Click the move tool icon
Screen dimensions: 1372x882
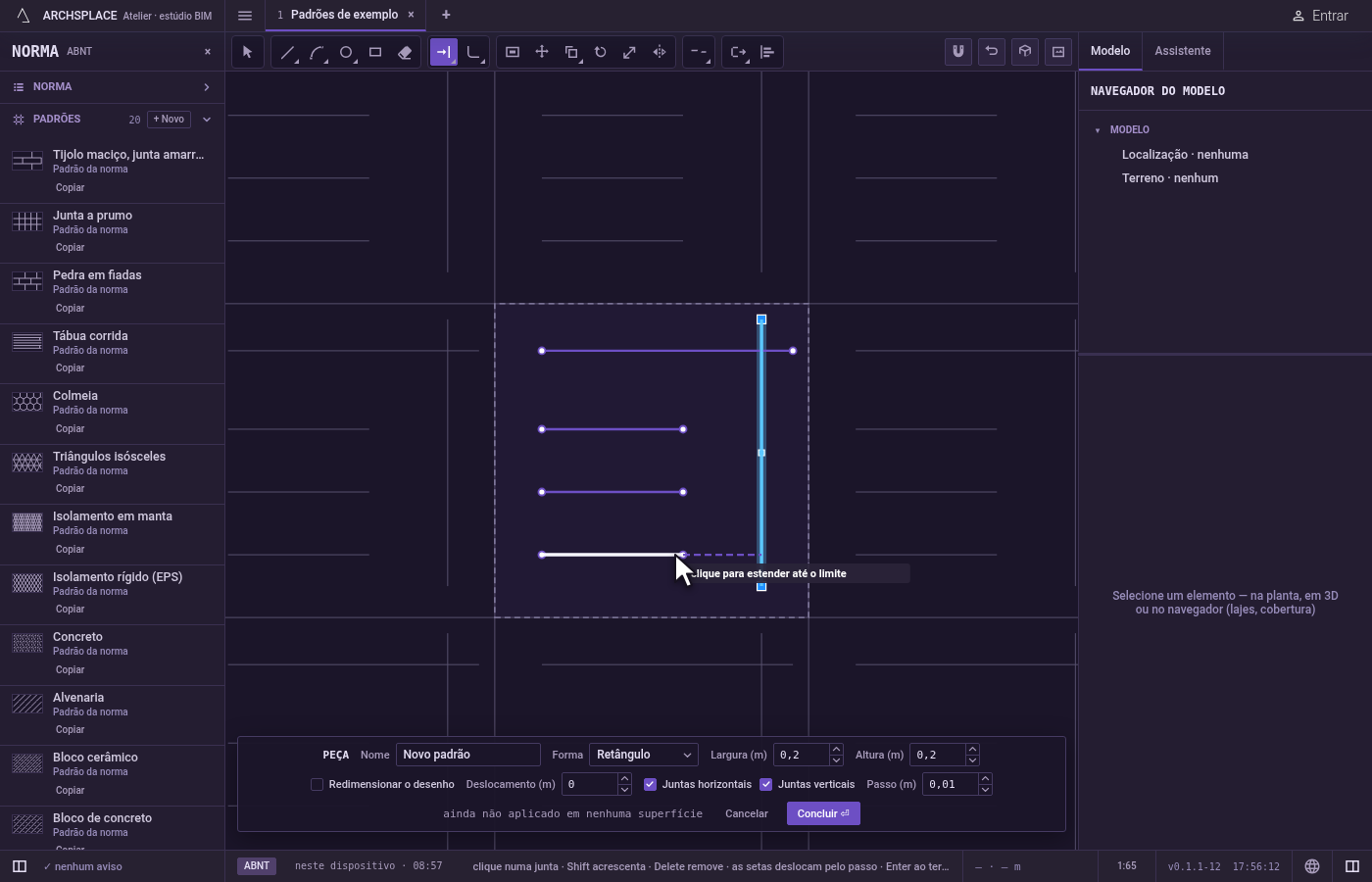[542, 52]
